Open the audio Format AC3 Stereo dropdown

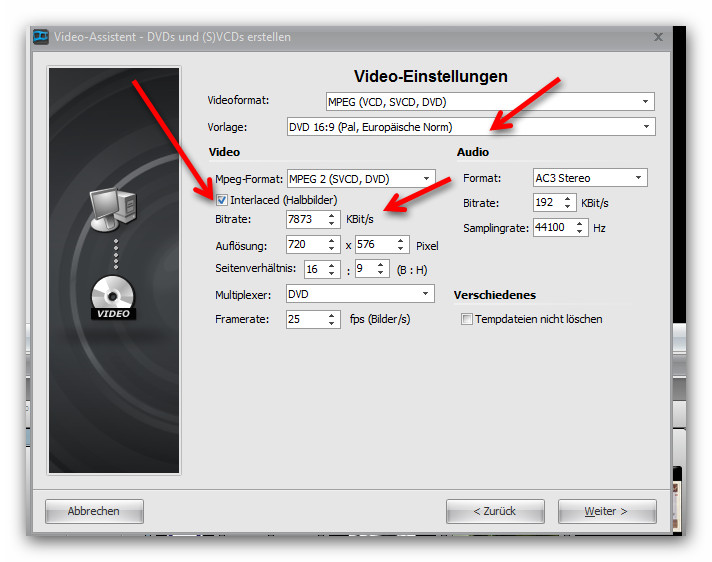[x=638, y=179]
